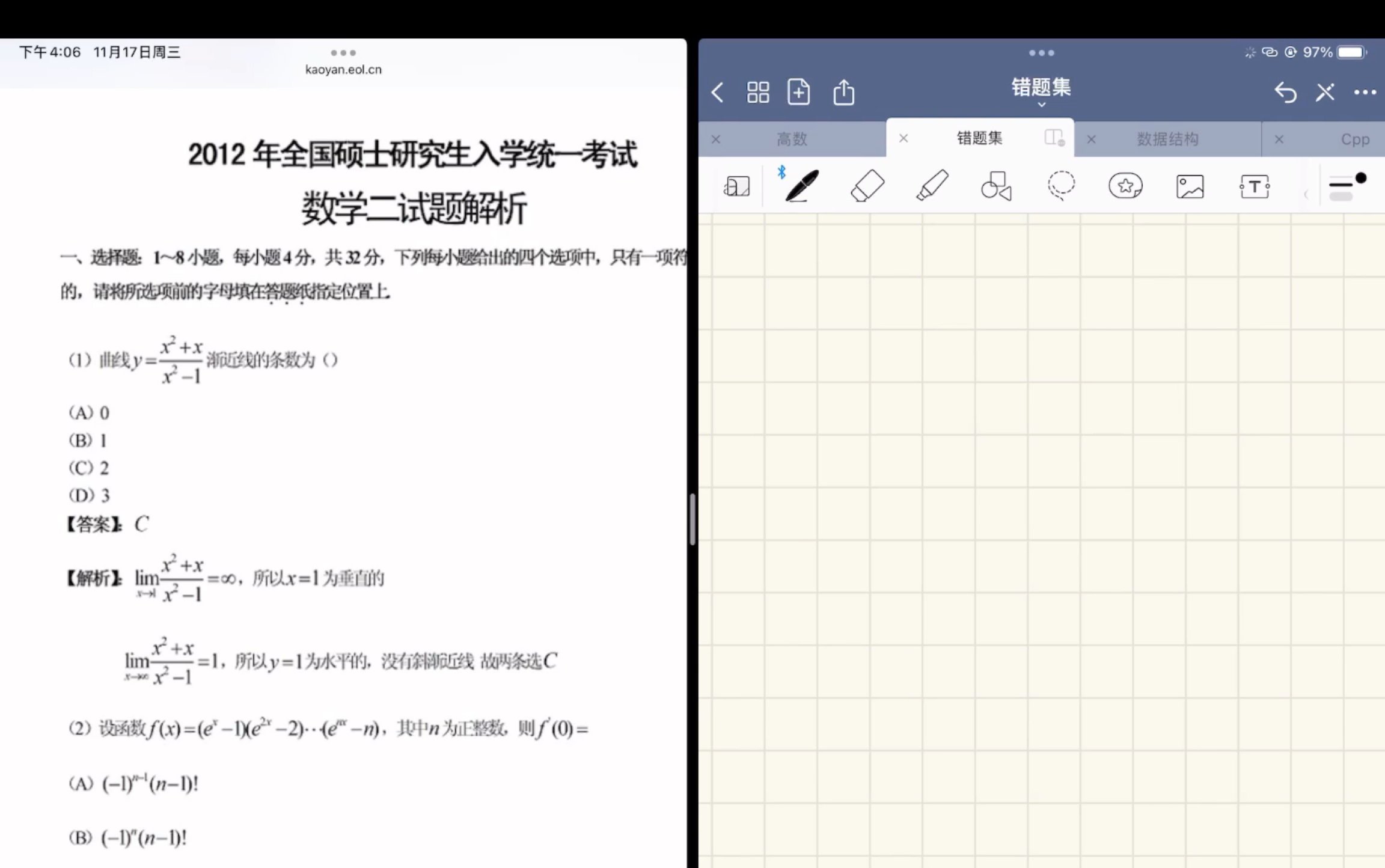Switch to the 数据结构 tab

1167,139
